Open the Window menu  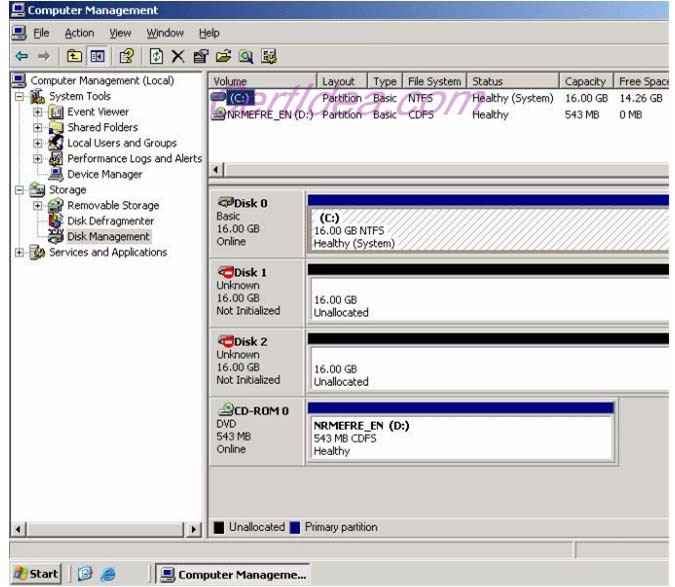[165, 33]
